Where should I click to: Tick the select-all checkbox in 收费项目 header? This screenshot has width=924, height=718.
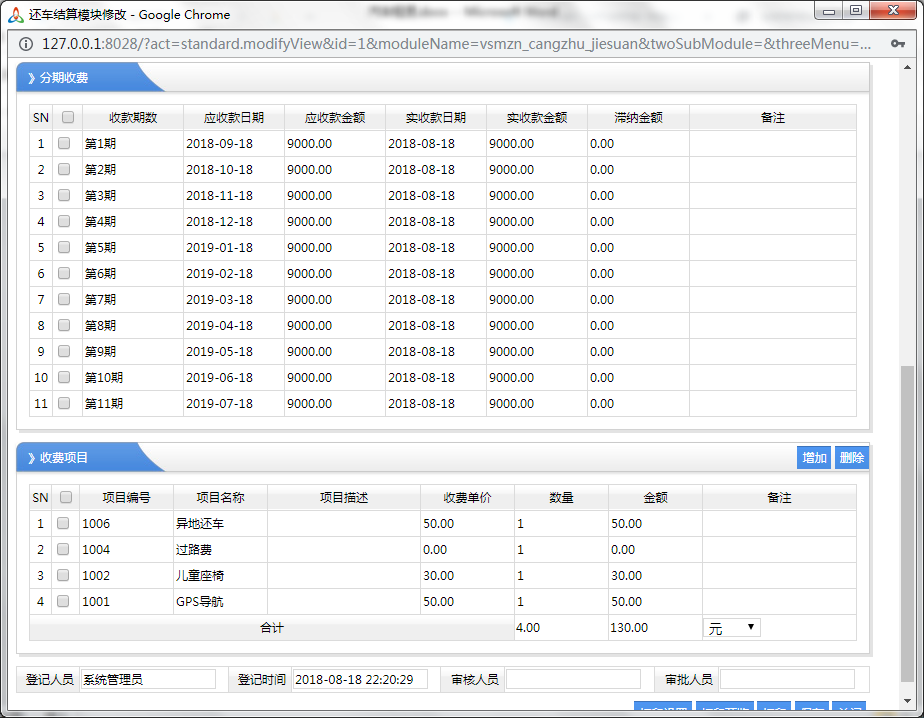[66, 497]
